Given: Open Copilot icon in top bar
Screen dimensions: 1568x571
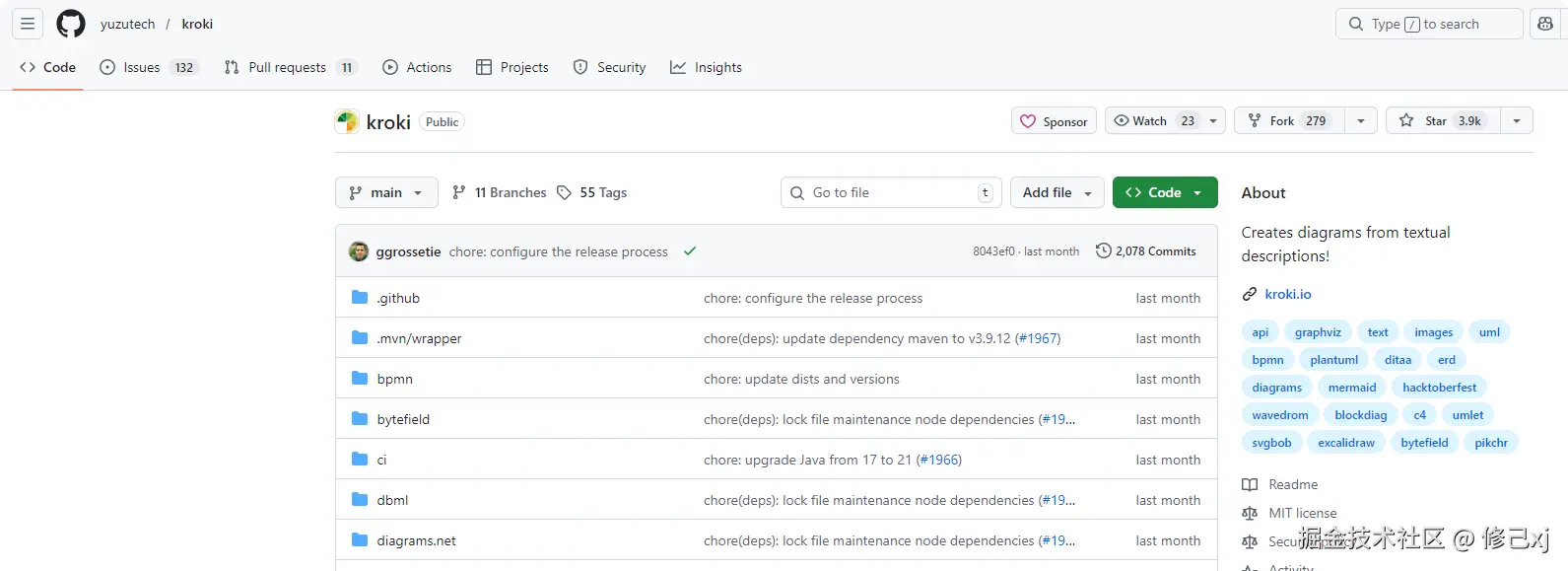Looking at the screenshot, I should [x=1545, y=24].
